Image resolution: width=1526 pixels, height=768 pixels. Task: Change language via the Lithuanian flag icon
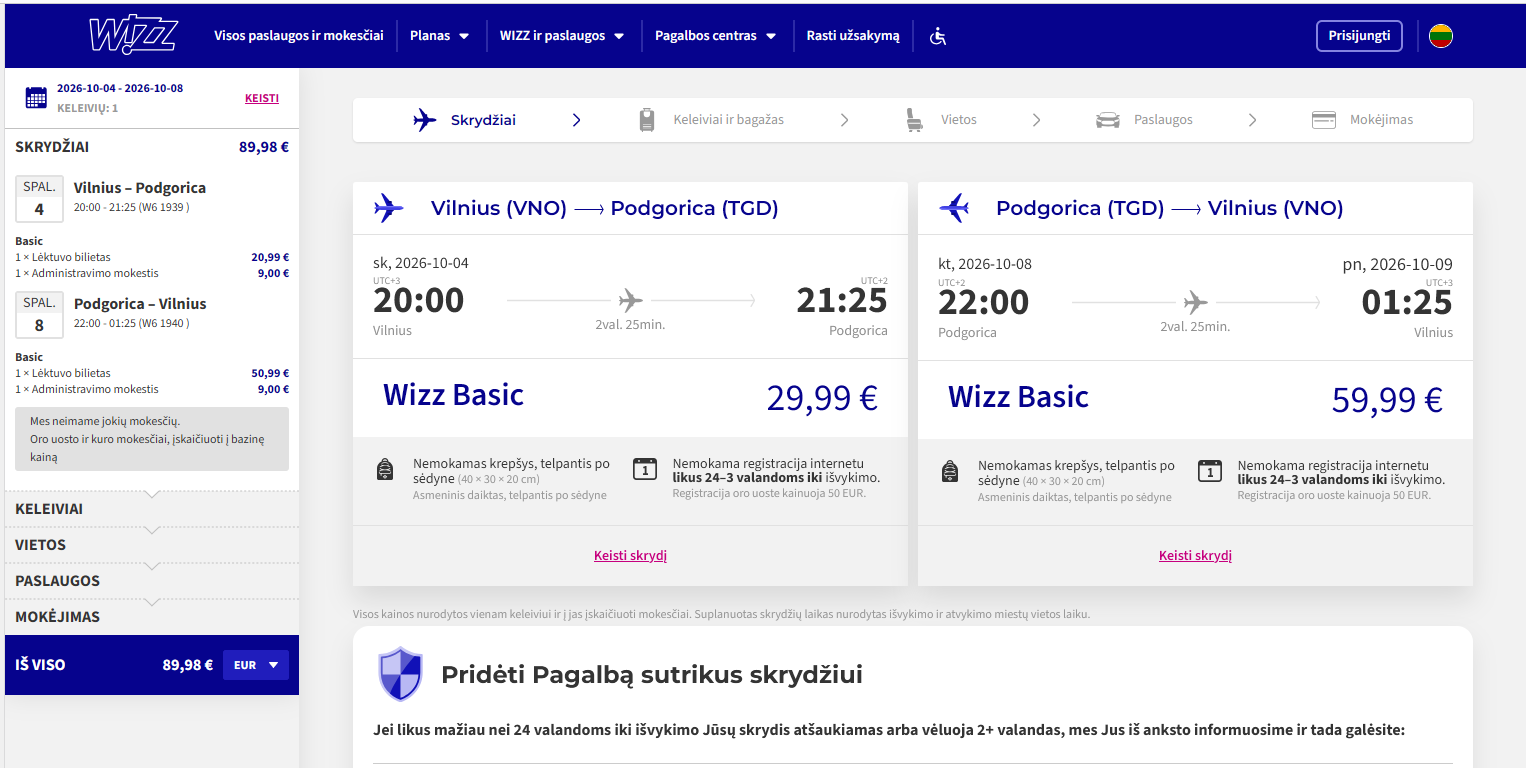click(1441, 36)
